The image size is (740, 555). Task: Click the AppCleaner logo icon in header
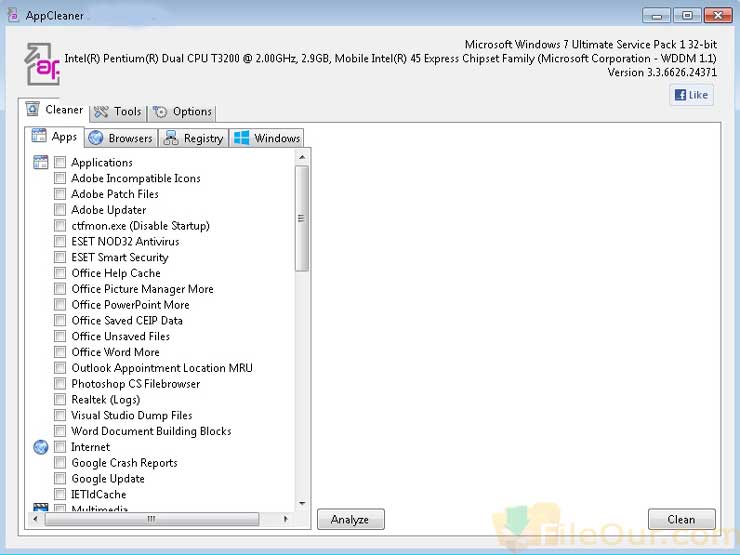point(42,64)
